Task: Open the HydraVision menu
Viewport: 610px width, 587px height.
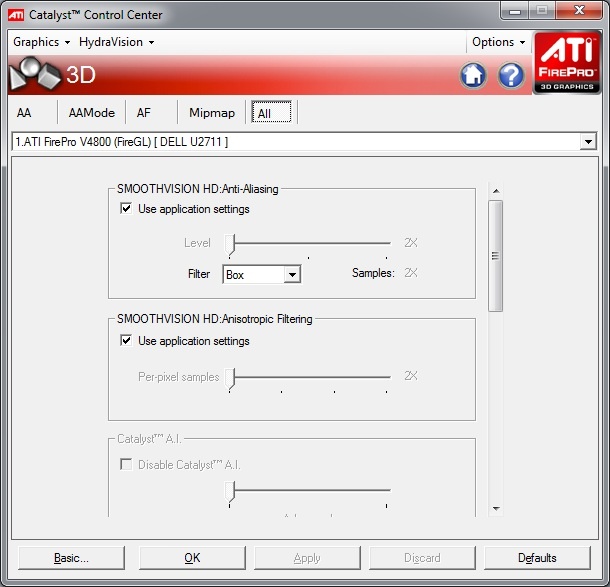Action: (x=116, y=42)
